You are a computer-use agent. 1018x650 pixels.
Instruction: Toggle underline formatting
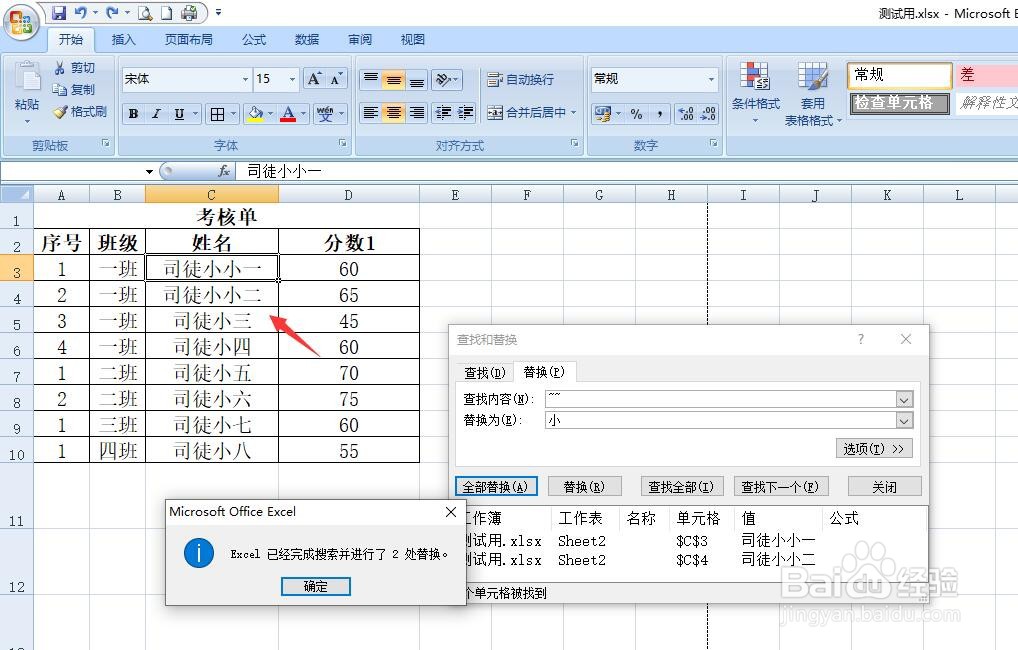click(x=179, y=114)
